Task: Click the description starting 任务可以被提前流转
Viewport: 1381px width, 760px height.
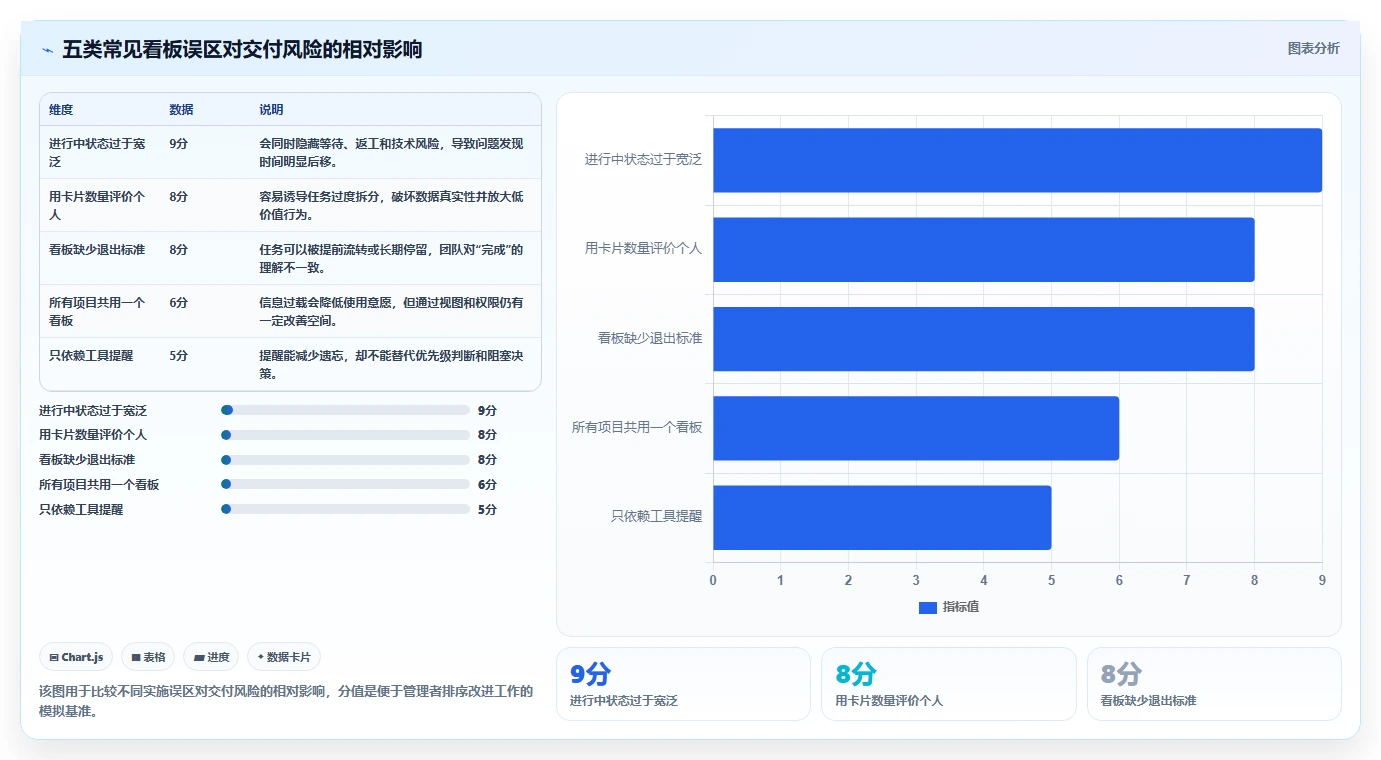Action: [x=391, y=258]
